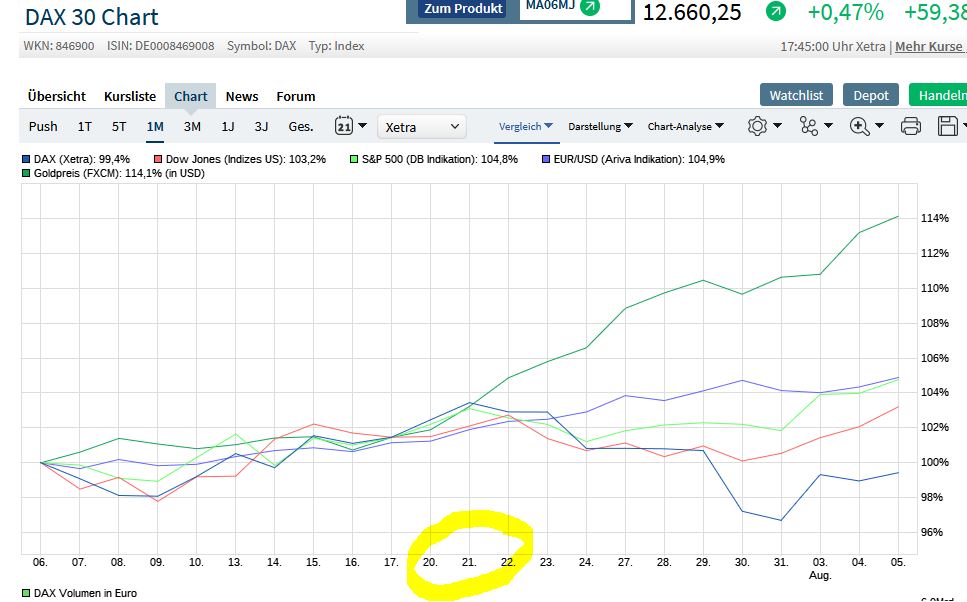Save the chart via floppy disk icon

948,126
